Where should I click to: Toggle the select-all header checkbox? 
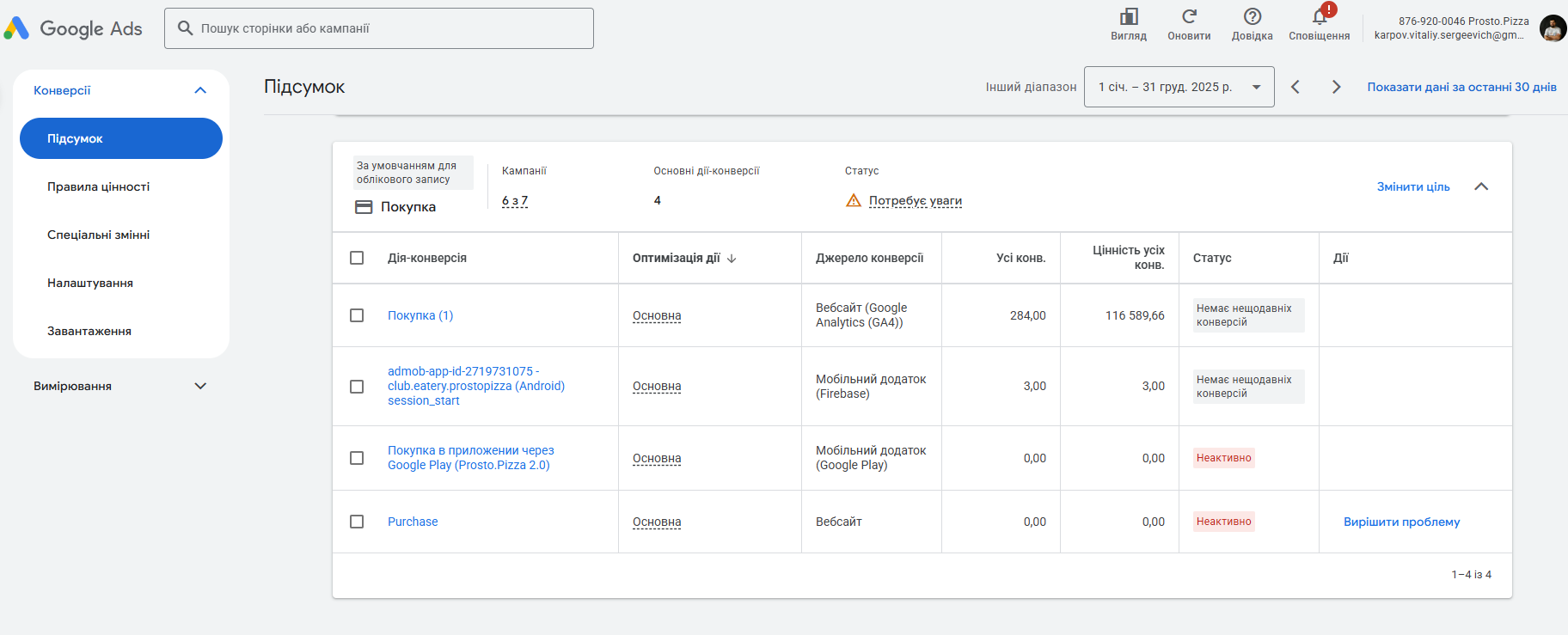pyautogui.click(x=357, y=258)
